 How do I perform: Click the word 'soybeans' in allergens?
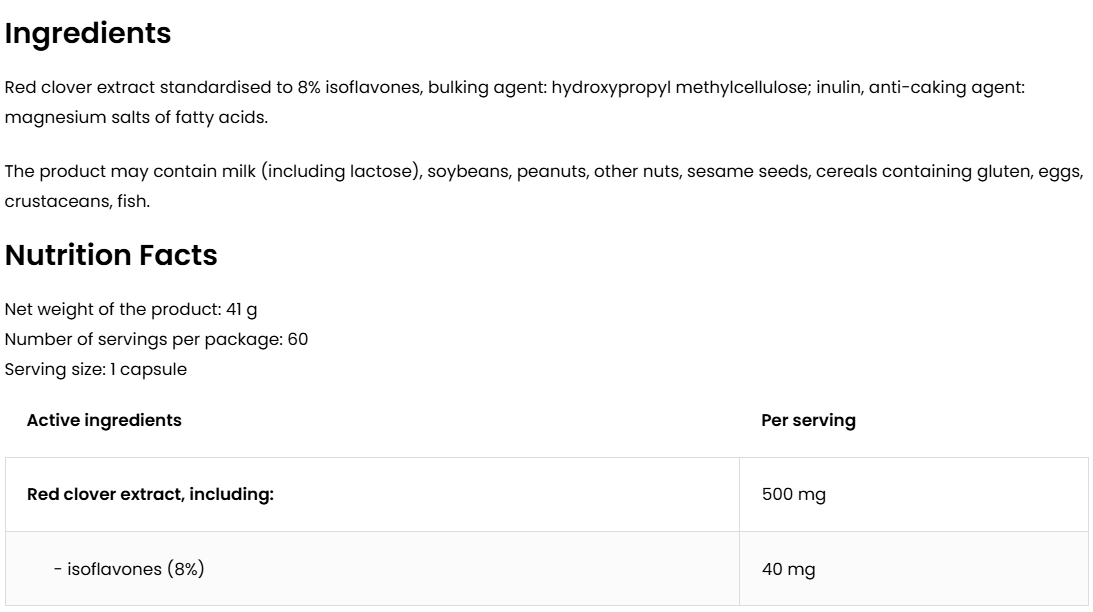468,171
